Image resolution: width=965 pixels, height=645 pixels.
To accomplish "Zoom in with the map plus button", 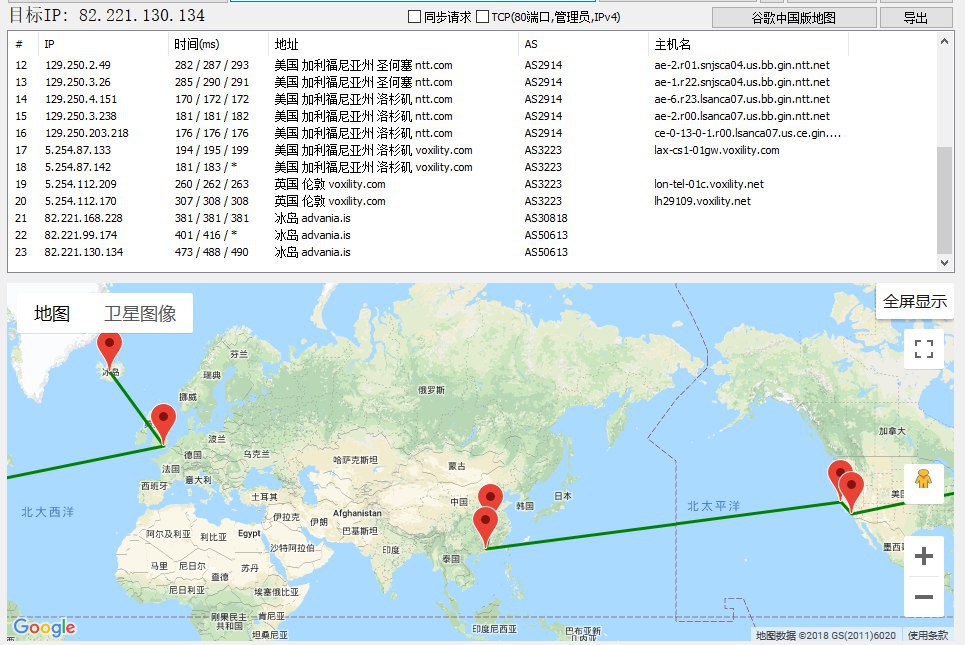I will [924, 556].
